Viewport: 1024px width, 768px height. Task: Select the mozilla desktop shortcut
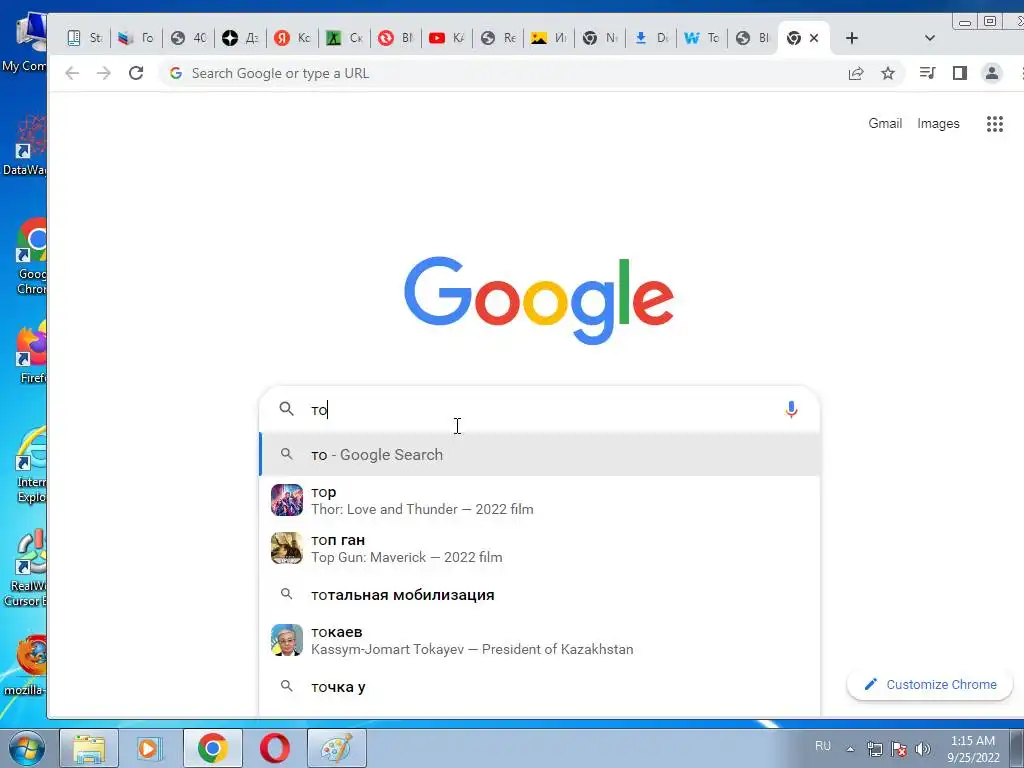26,665
